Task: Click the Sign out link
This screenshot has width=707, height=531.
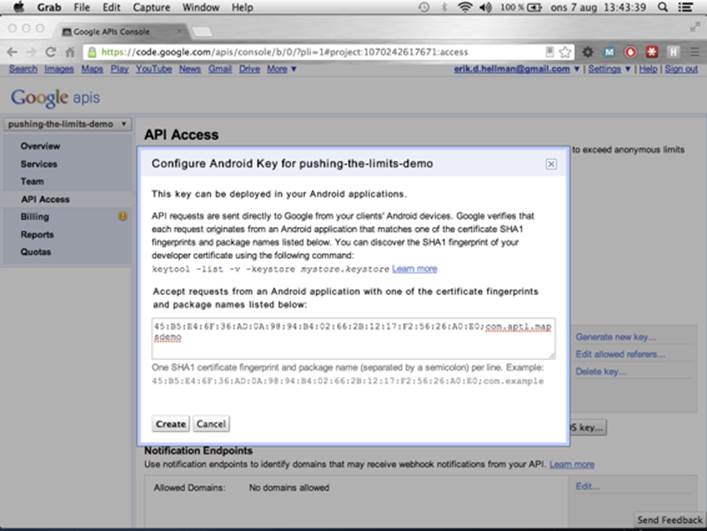Action: pyautogui.click(x=681, y=69)
